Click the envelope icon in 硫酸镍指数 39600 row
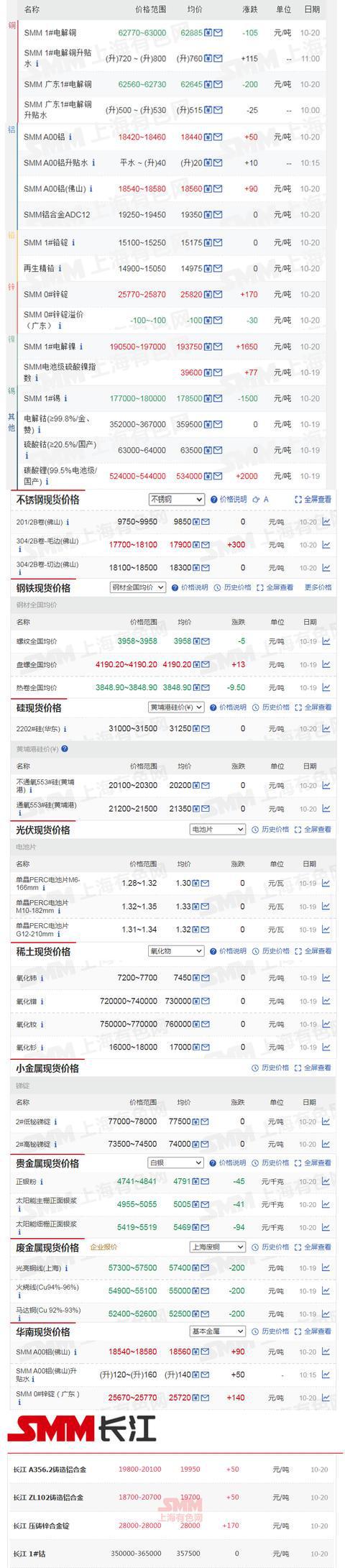Screen dimensions: 345x1568 (218, 372)
